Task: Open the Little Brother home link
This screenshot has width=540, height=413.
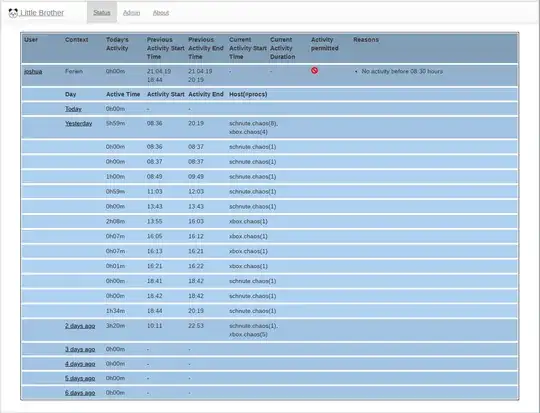Action: pyautogui.click(x=42, y=13)
